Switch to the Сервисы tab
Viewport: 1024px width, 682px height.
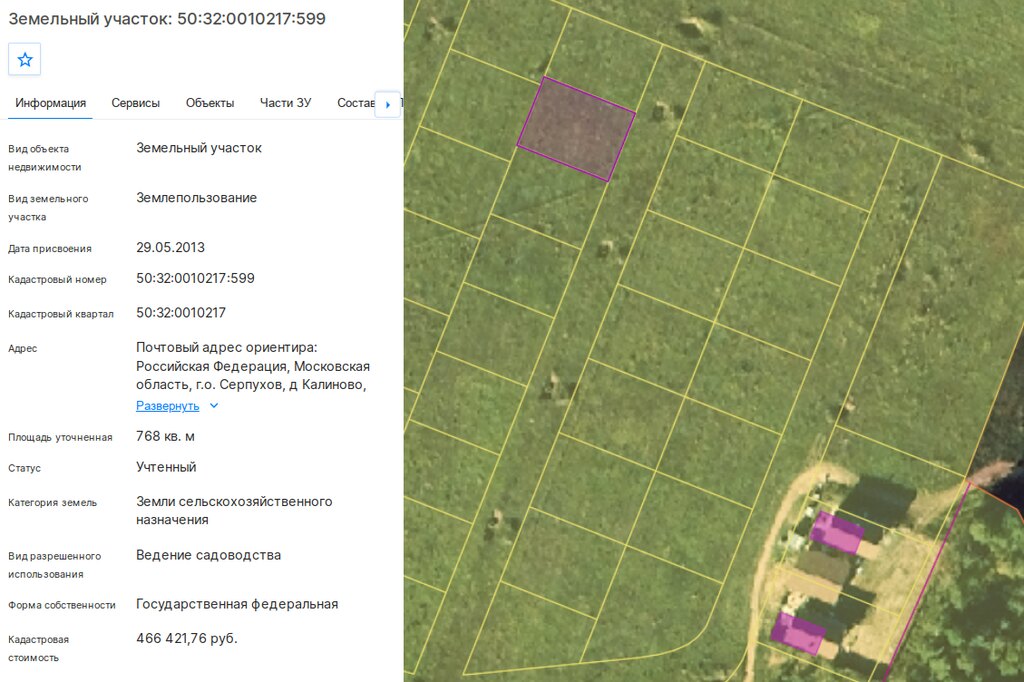(135, 103)
